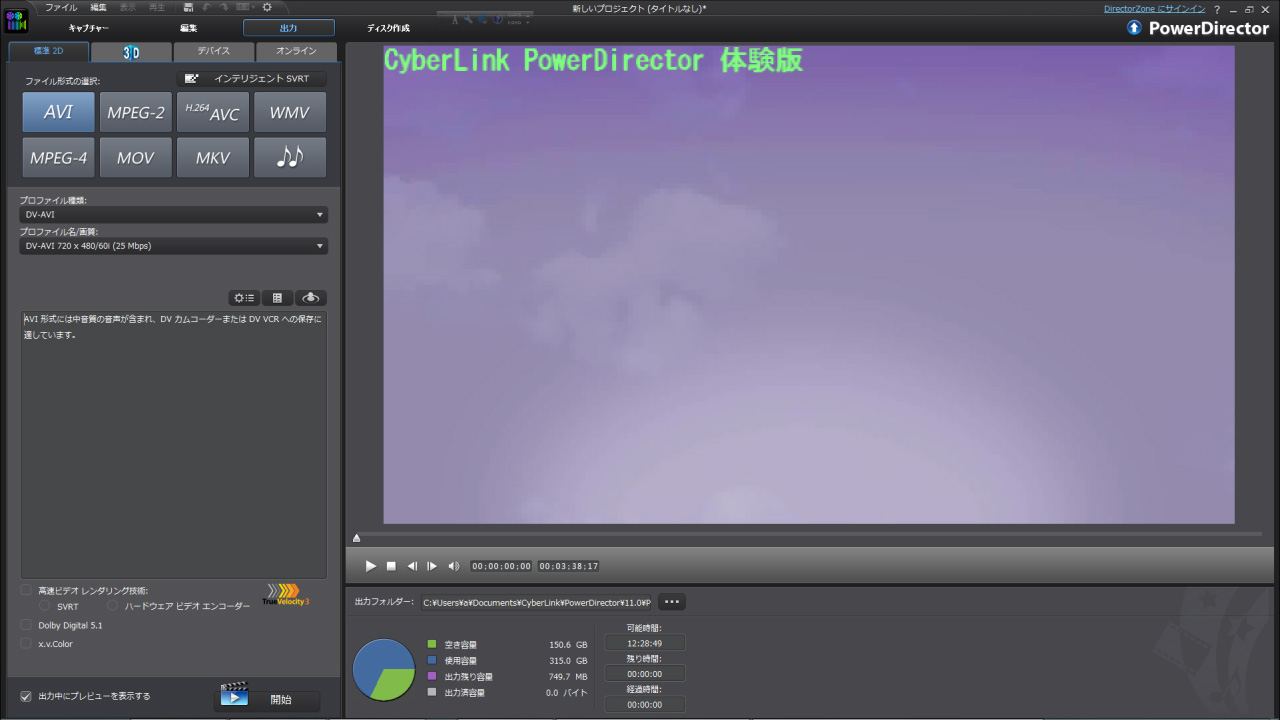Choose the audio-only music note format
This screenshot has height=720, width=1280.
point(290,158)
